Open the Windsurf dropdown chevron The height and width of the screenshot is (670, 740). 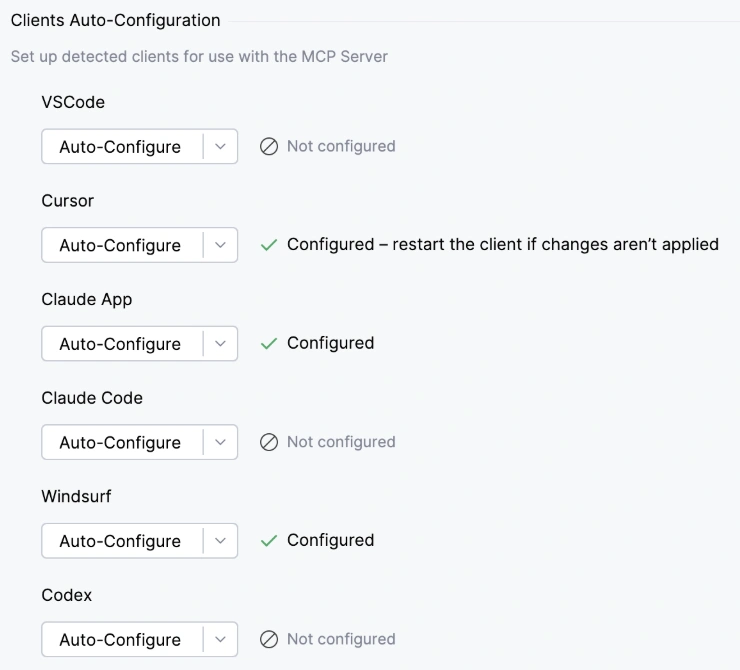[221, 541]
